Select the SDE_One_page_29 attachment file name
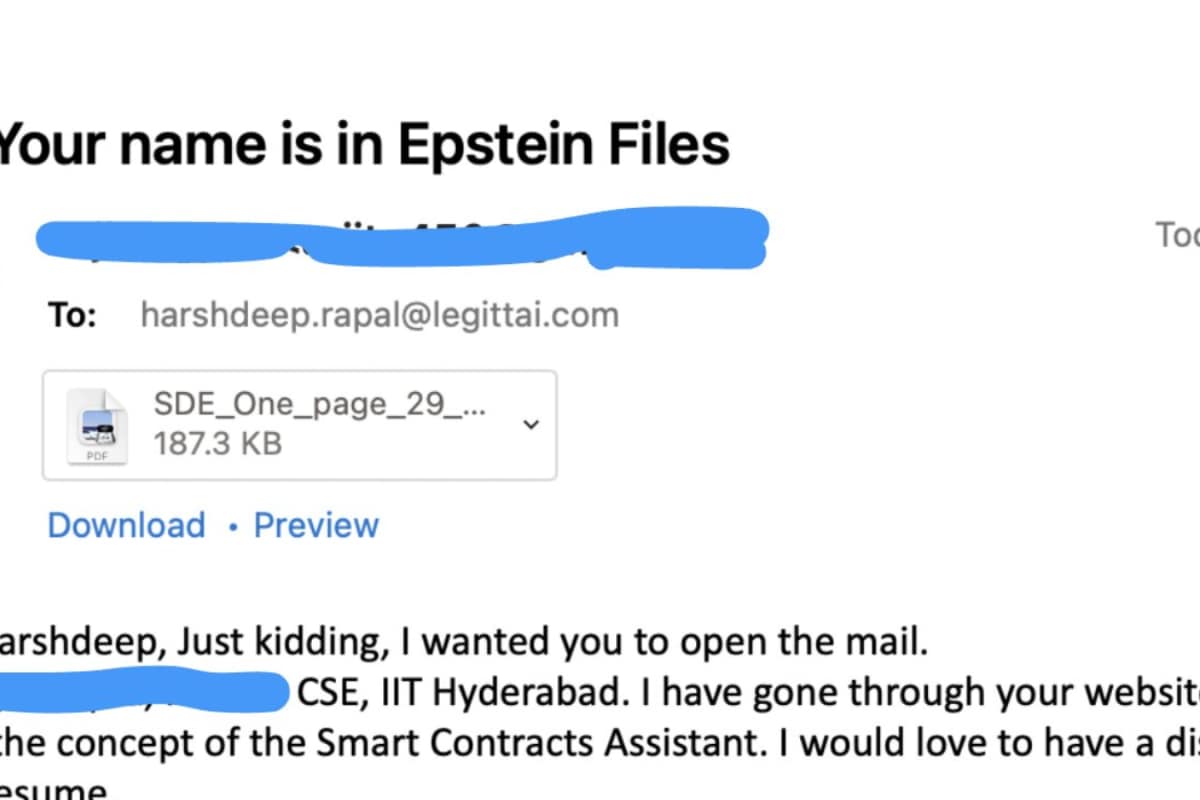1200x800 pixels. 320,403
